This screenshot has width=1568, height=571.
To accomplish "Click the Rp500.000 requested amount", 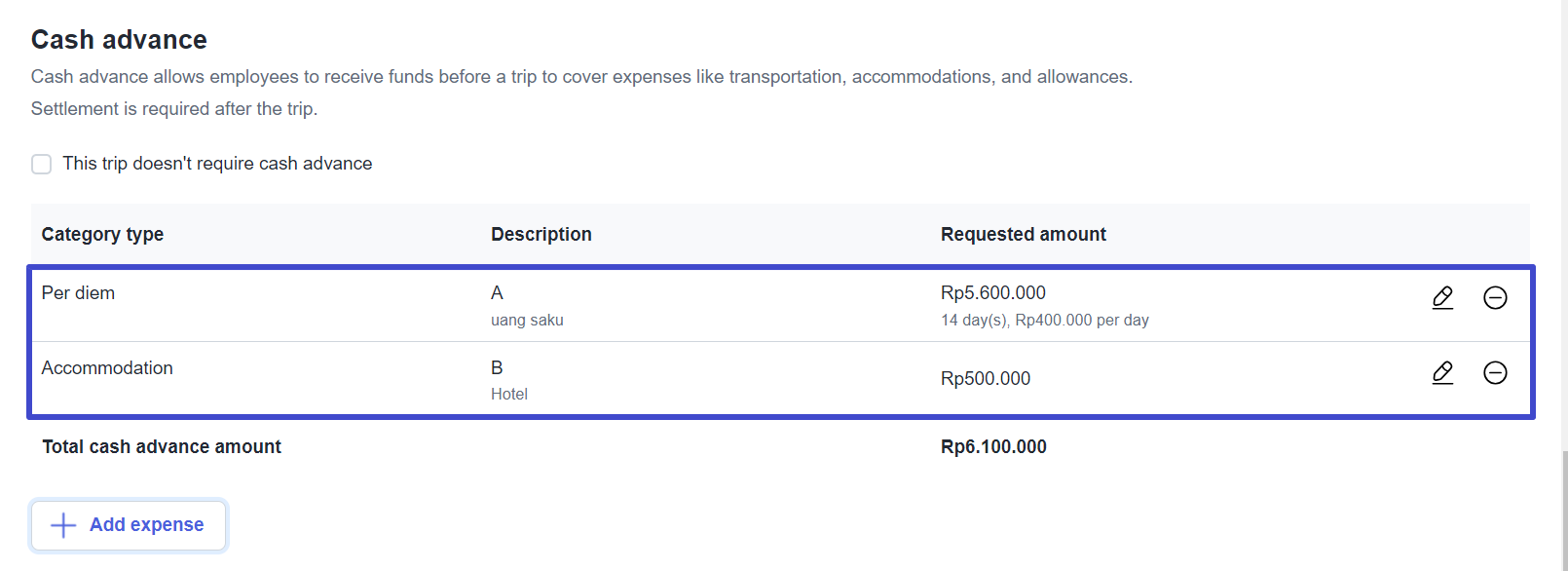I will point(986,378).
